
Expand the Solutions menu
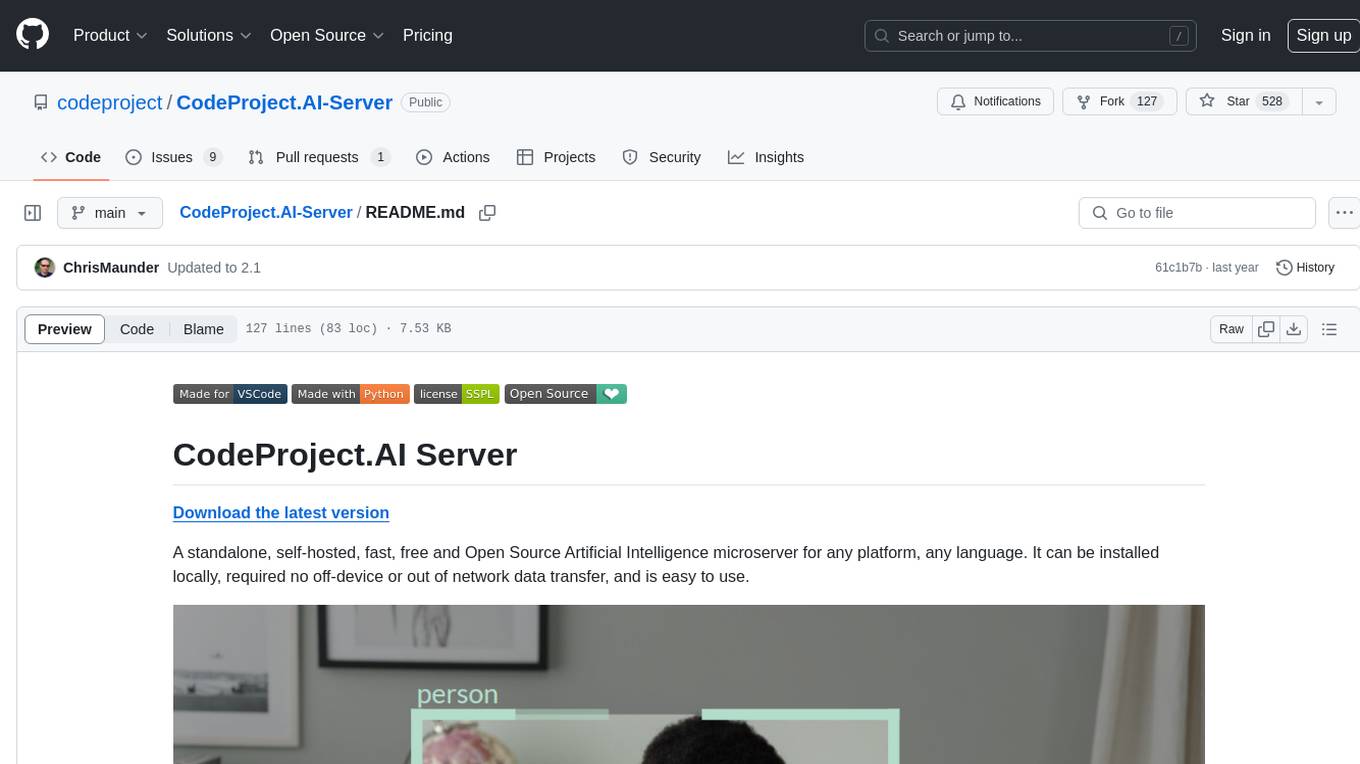click(208, 35)
